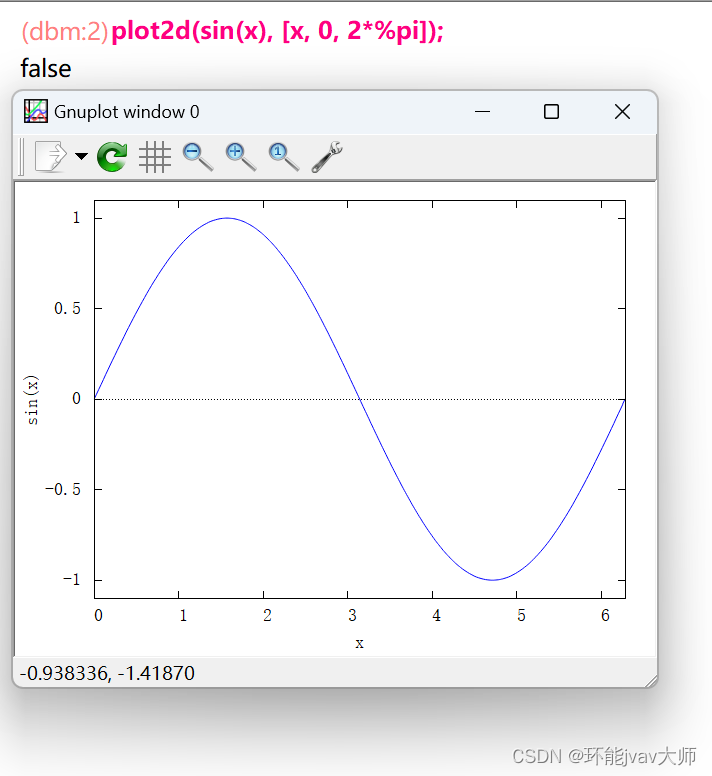This screenshot has height=776, width=712.
Task: Replot the graph with green refresh icon
Action: pos(112,157)
